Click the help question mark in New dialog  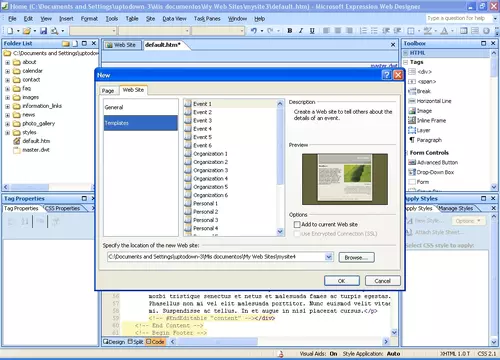[x=386, y=75]
